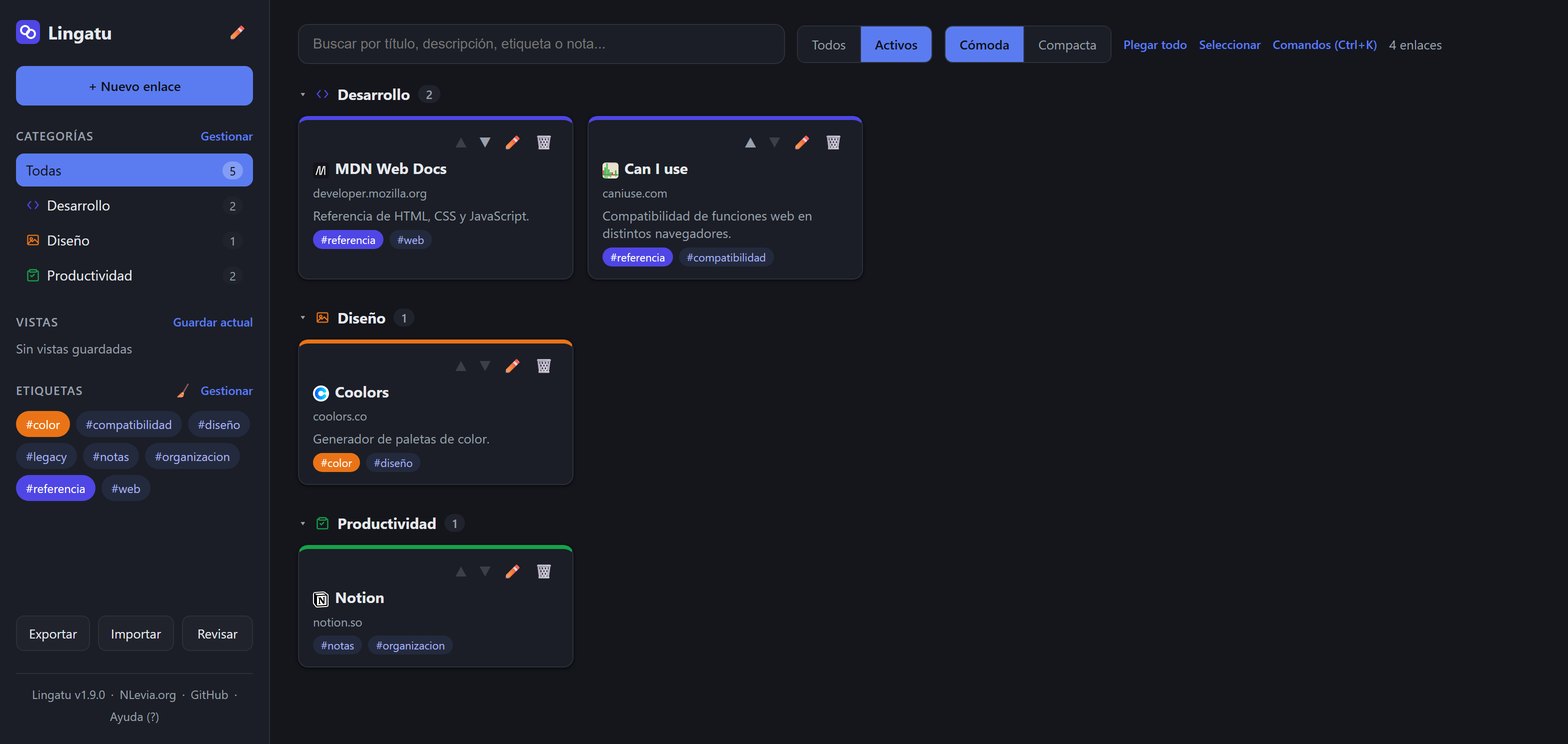Click Gestionar next to Categorías
Screen dimensions: 1568x744
click(227, 137)
